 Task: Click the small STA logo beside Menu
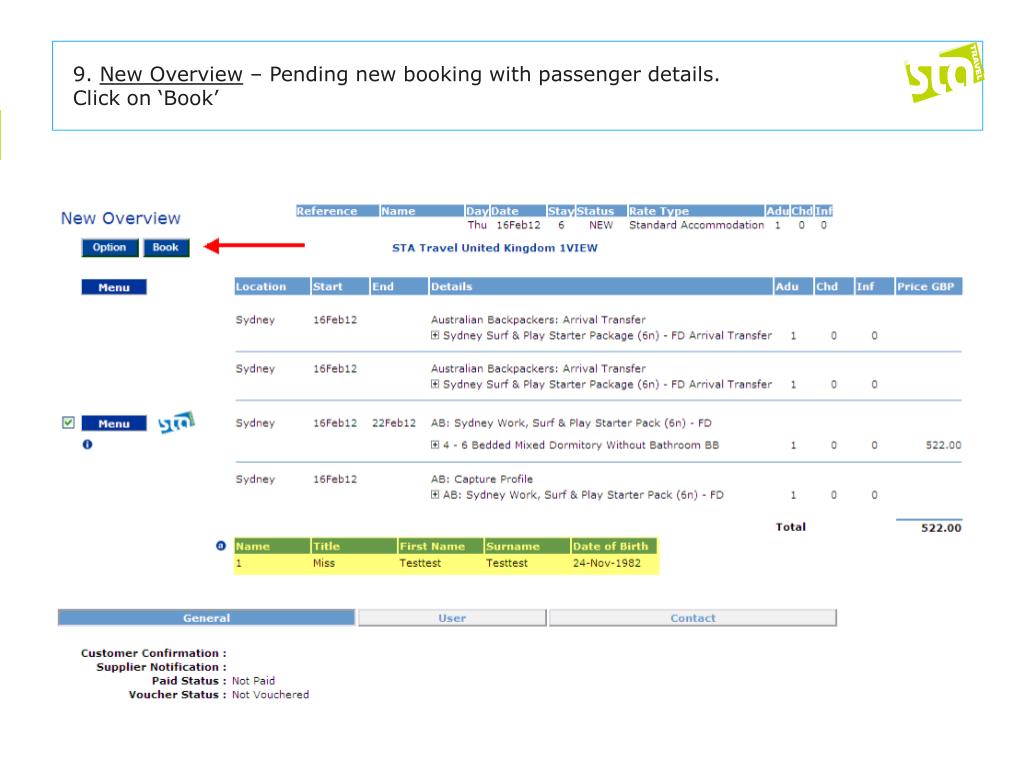click(176, 423)
